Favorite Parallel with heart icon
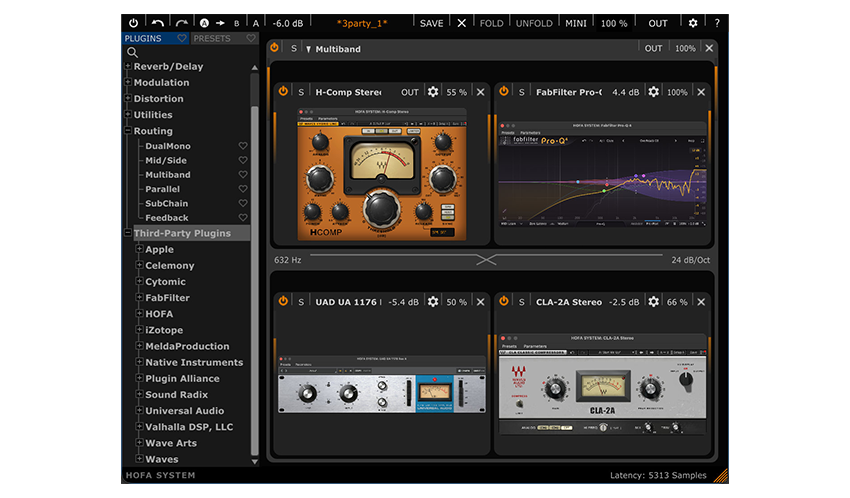Screen dimensions: 850x498 (x=243, y=189)
